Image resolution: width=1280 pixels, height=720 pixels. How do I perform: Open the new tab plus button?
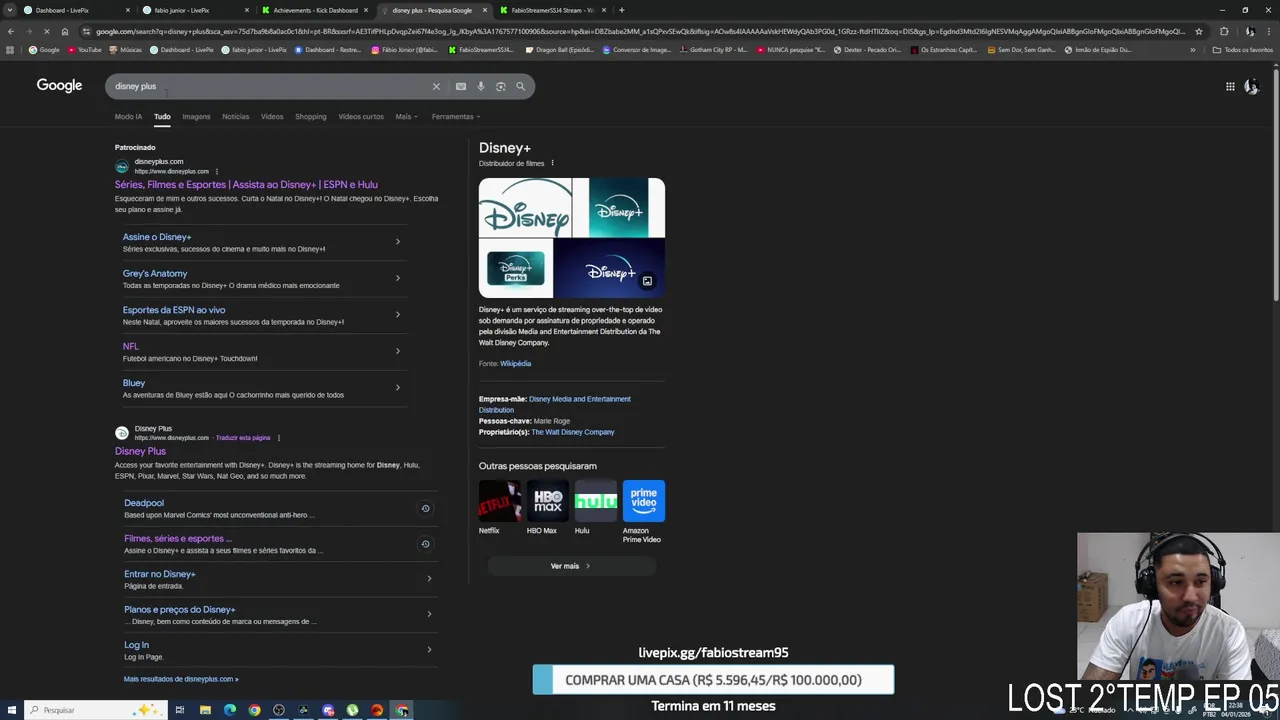(x=622, y=10)
